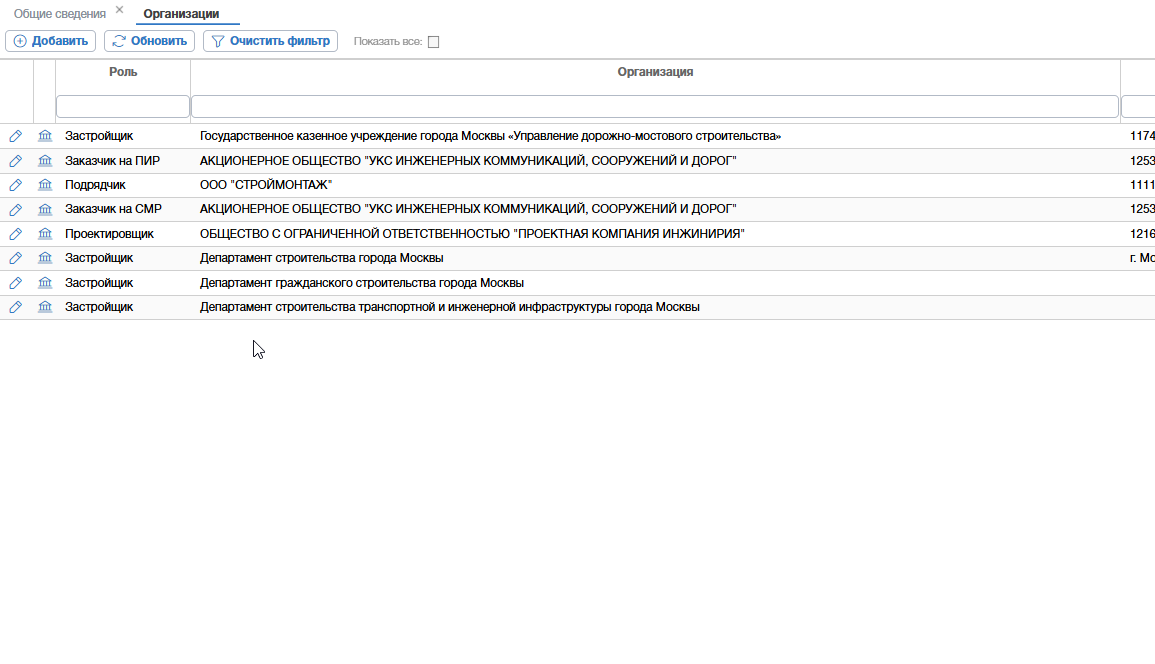Focus the Организация column filter field
Image resolution: width=1155 pixels, height=664 pixels.
coord(655,107)
